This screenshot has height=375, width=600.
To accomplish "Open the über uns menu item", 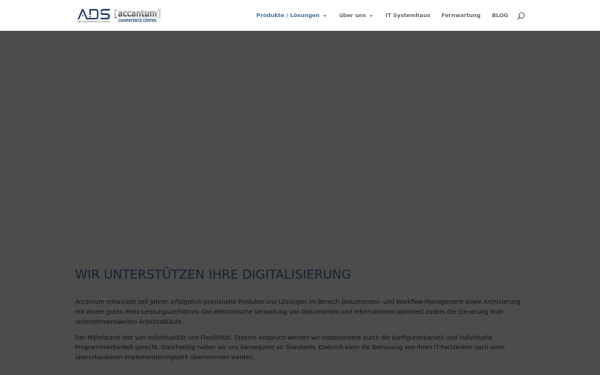I will tap(352, 15).
